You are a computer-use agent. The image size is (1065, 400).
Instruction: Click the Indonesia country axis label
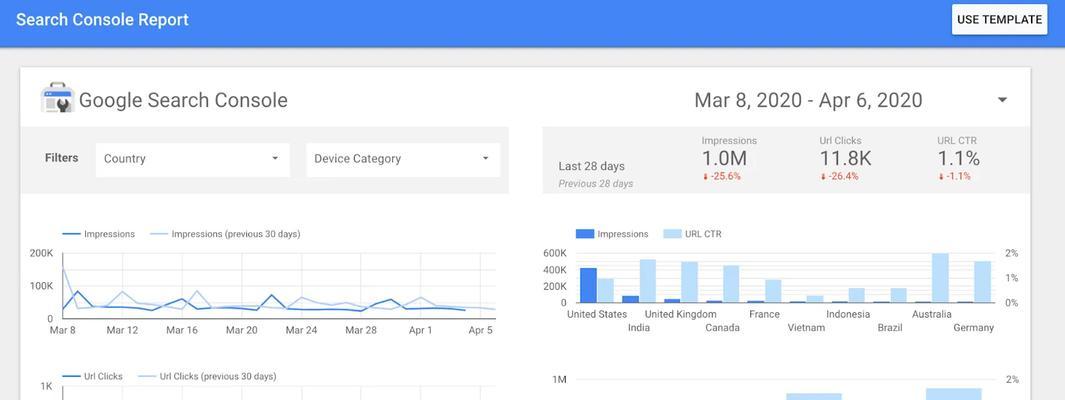(848, 314)
